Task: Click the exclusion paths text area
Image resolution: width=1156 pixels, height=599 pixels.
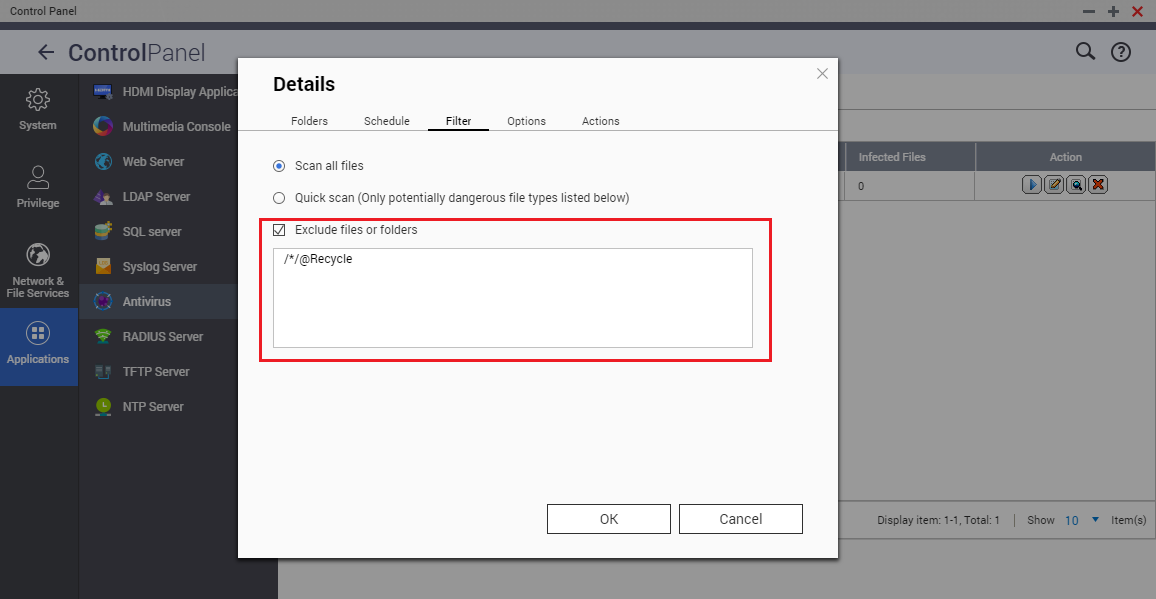Action: click(x=512, y=298)
